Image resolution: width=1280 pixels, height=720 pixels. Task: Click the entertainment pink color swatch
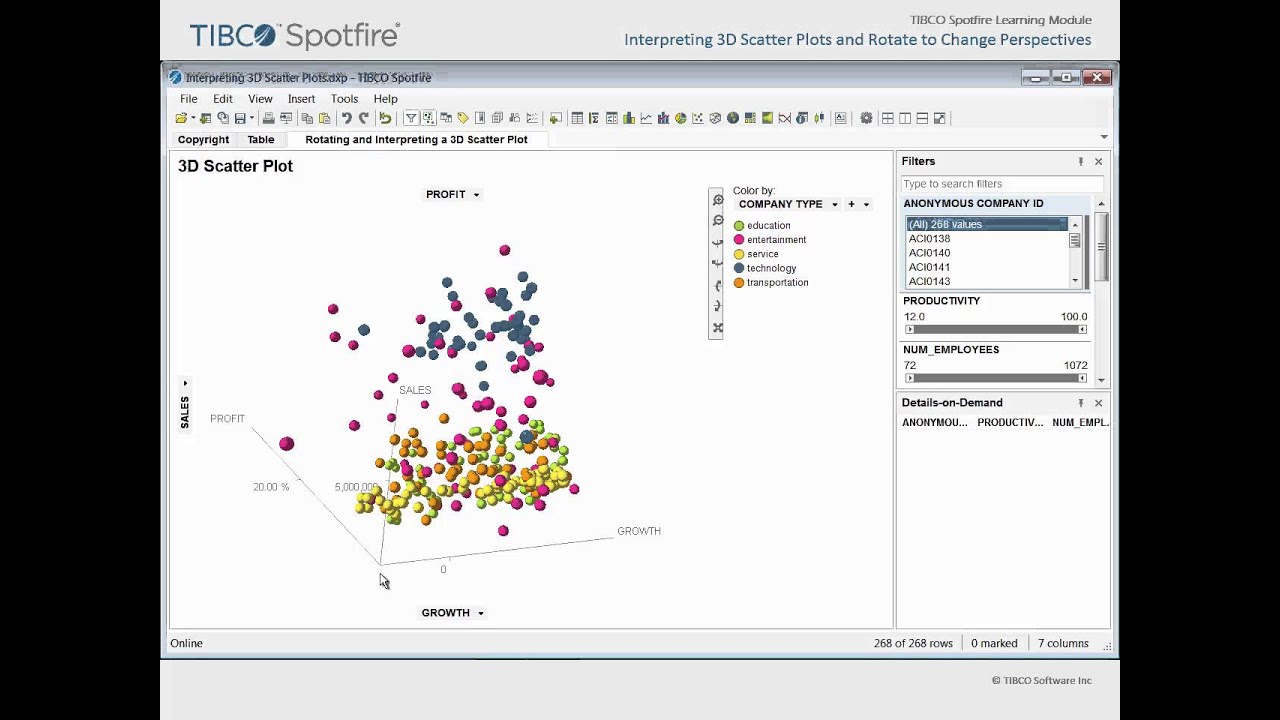click(x=739, y=240)
